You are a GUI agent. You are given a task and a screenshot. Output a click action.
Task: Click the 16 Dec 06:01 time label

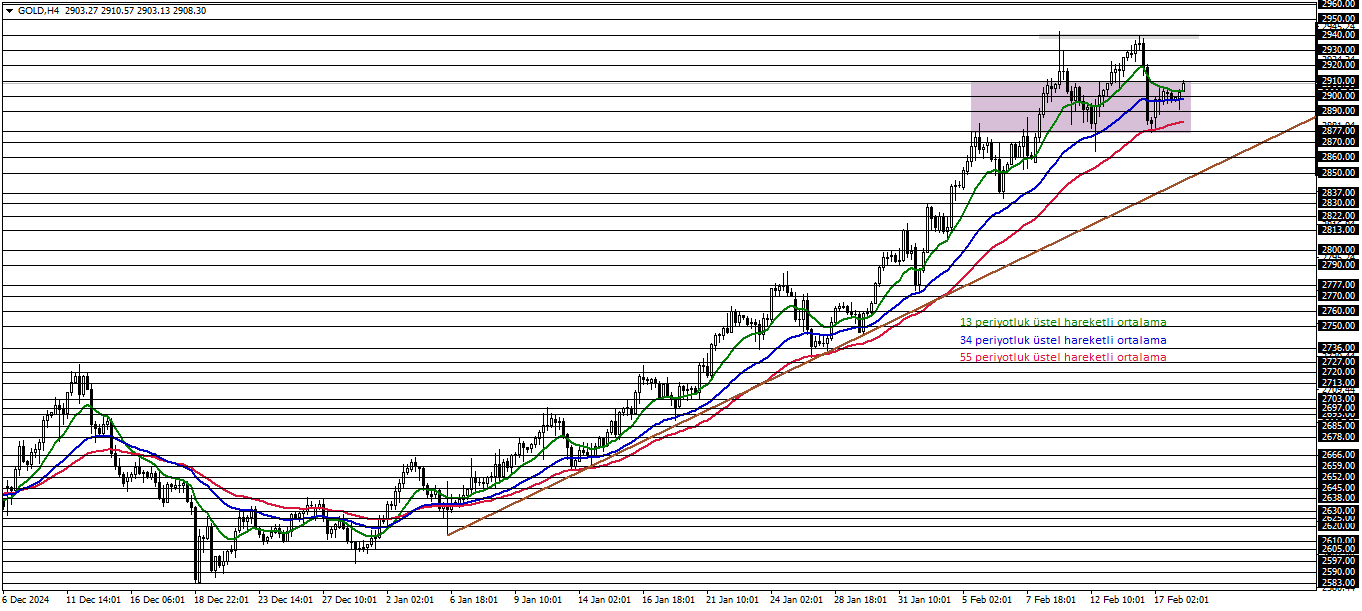(x=157, y=600)
